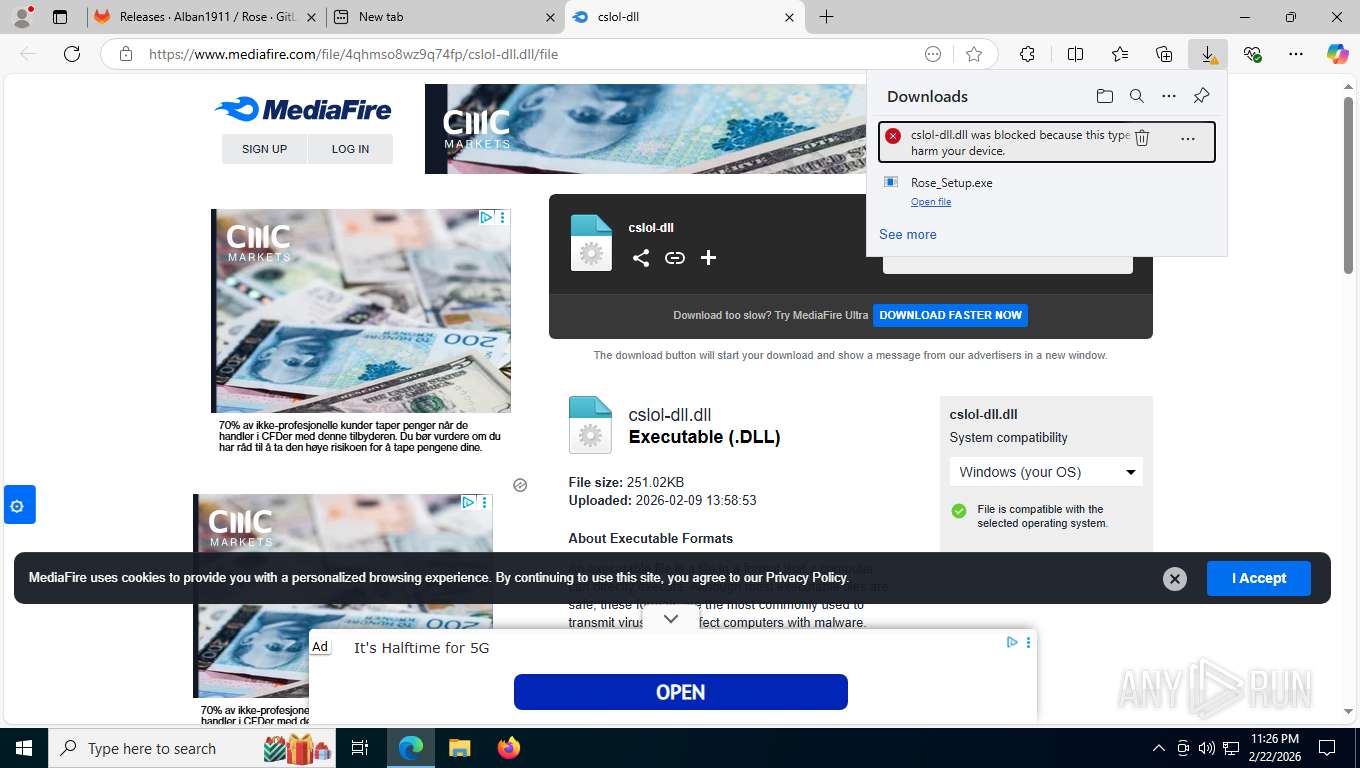
Task: Add cslol-dll to account plus icon
Action: click(708, 258)
